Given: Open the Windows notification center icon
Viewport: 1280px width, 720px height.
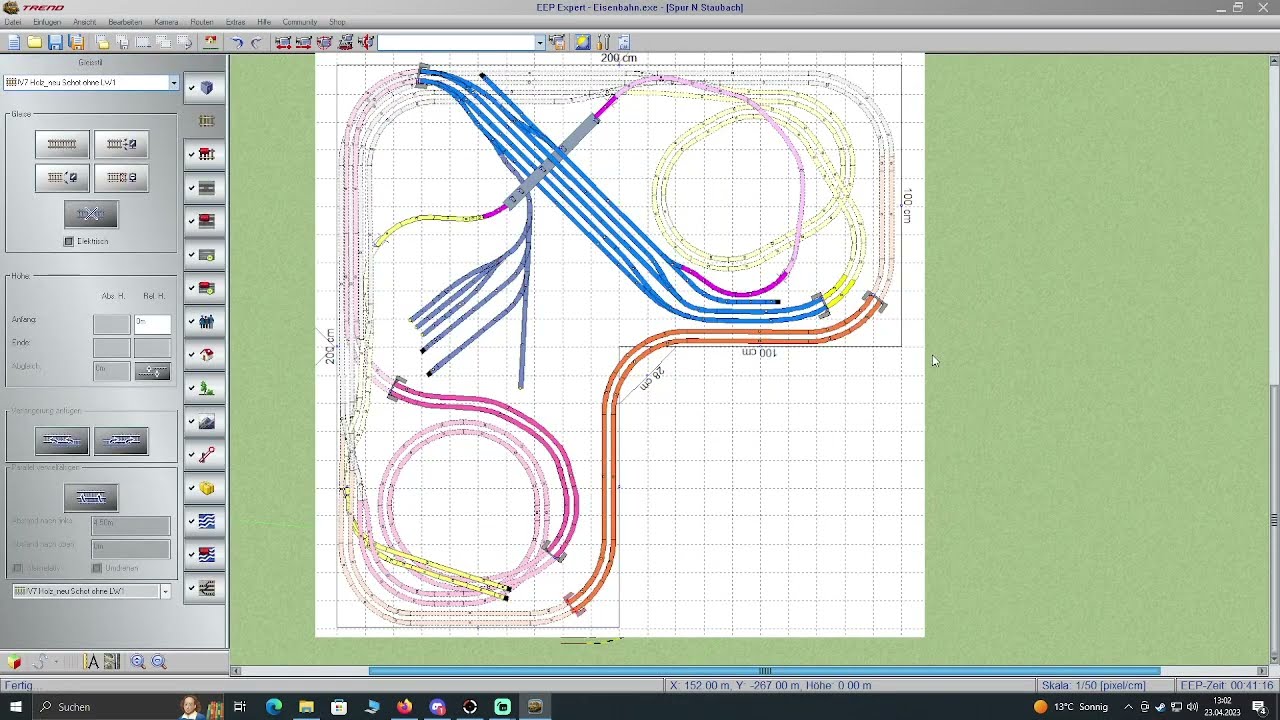Looking at the screenshot, I should coord(1260,707).
